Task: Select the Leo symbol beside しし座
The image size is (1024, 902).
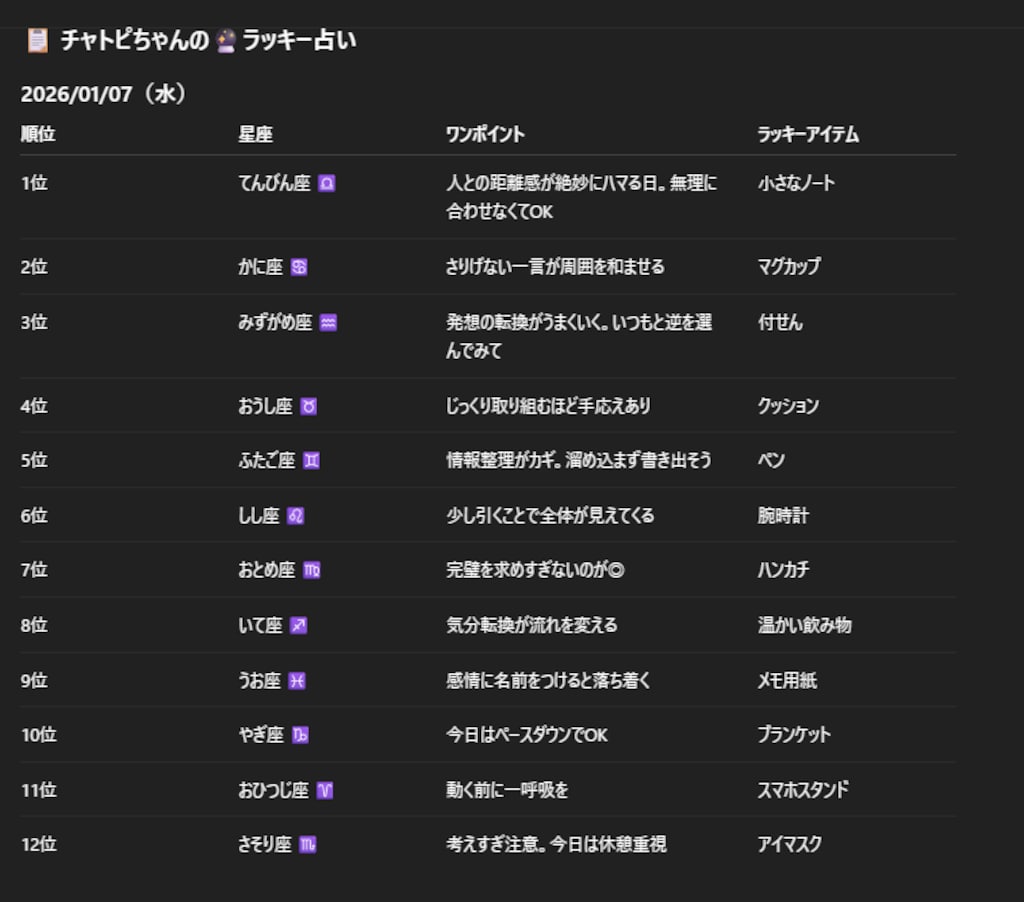Action: click(x=295, y=515)
